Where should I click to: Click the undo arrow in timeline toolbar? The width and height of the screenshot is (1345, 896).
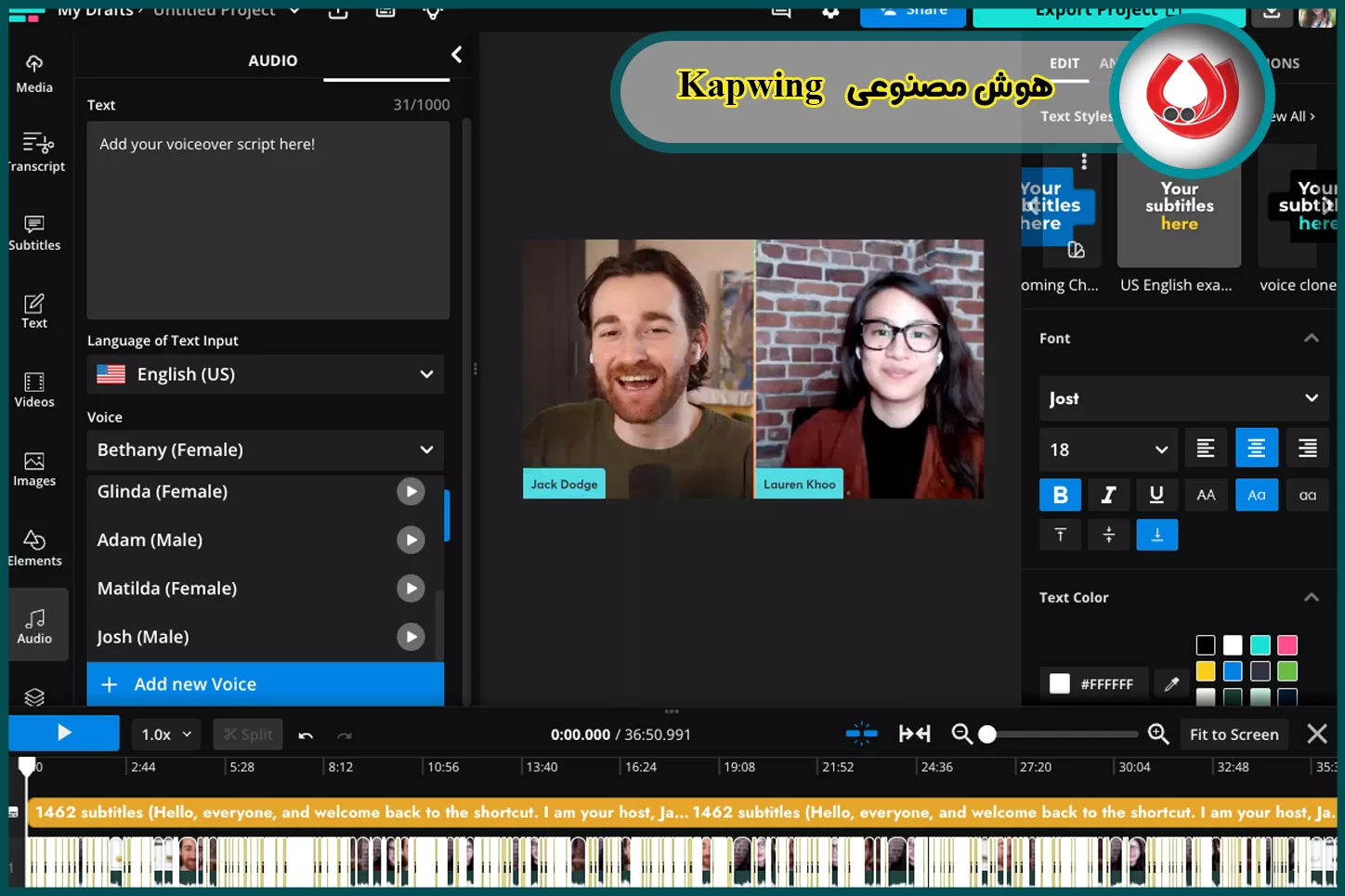coord(306,735)
